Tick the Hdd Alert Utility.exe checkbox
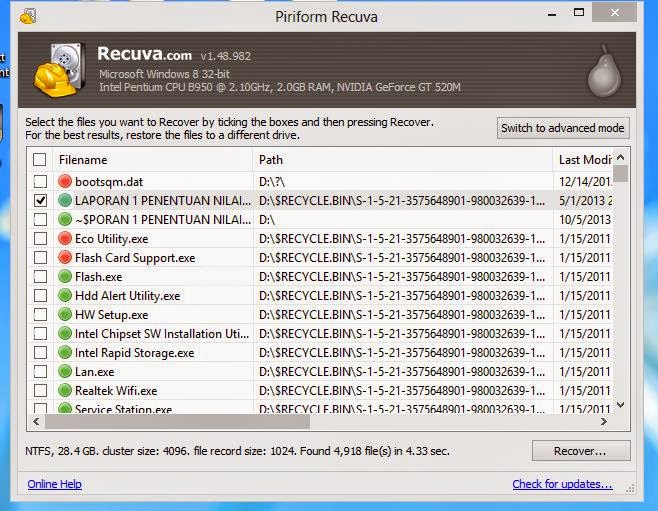 pos(40,296)
